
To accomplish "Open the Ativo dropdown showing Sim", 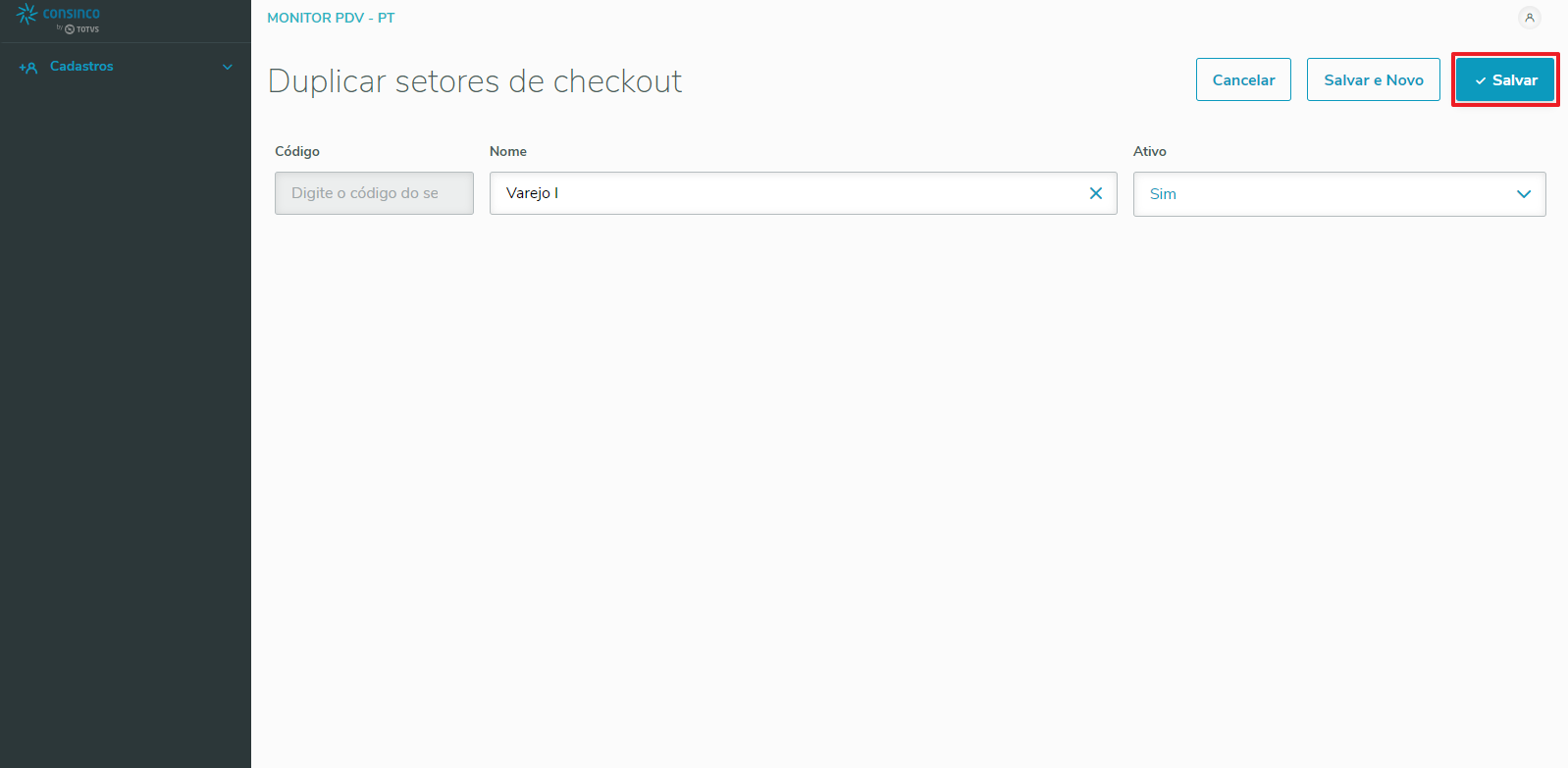I will pyautogui.click(x=1325, y=194).
